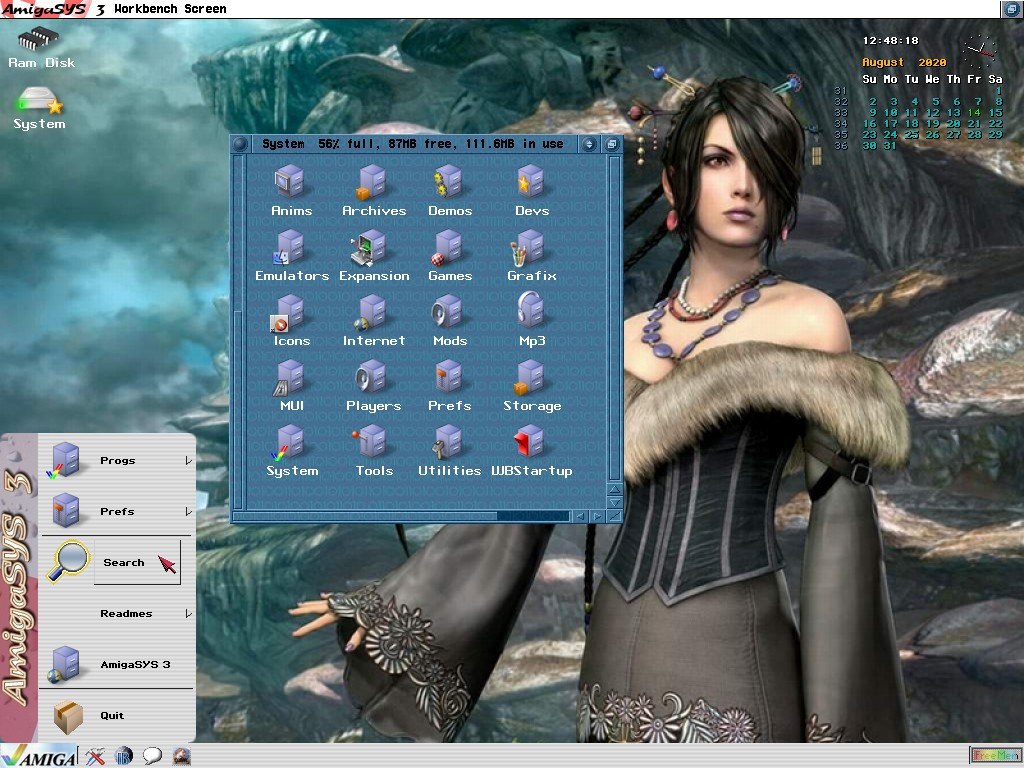Expand the Prefs submenu in start panel
The width and height of the screenshot is (1024, 768).
click(x=118, y=512)
